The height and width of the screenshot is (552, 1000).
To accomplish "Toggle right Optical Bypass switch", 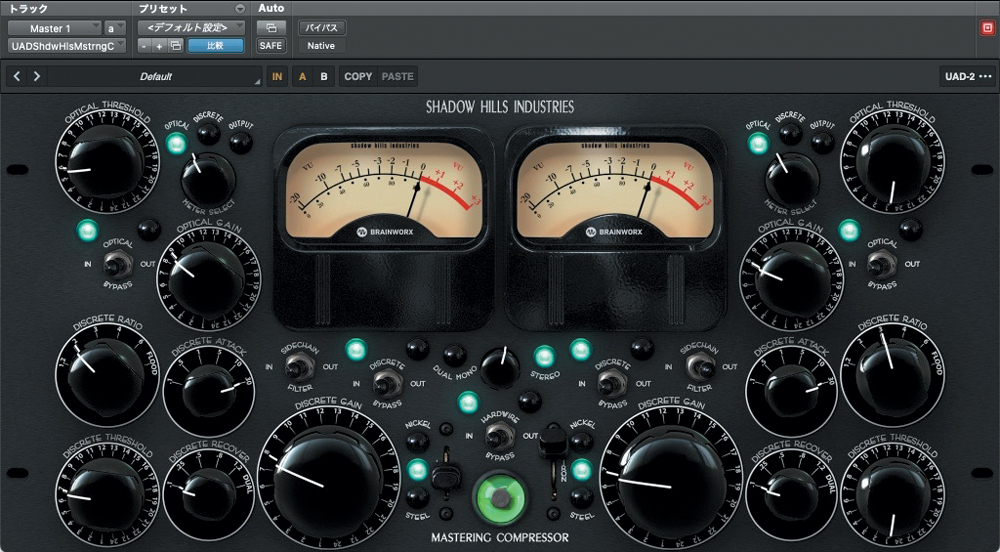I will click(x=881, y=263).
